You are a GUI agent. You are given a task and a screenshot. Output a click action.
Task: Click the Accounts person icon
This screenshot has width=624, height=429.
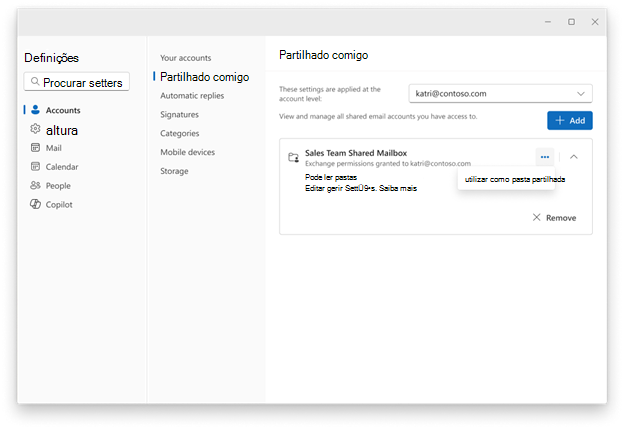(35, 109)
